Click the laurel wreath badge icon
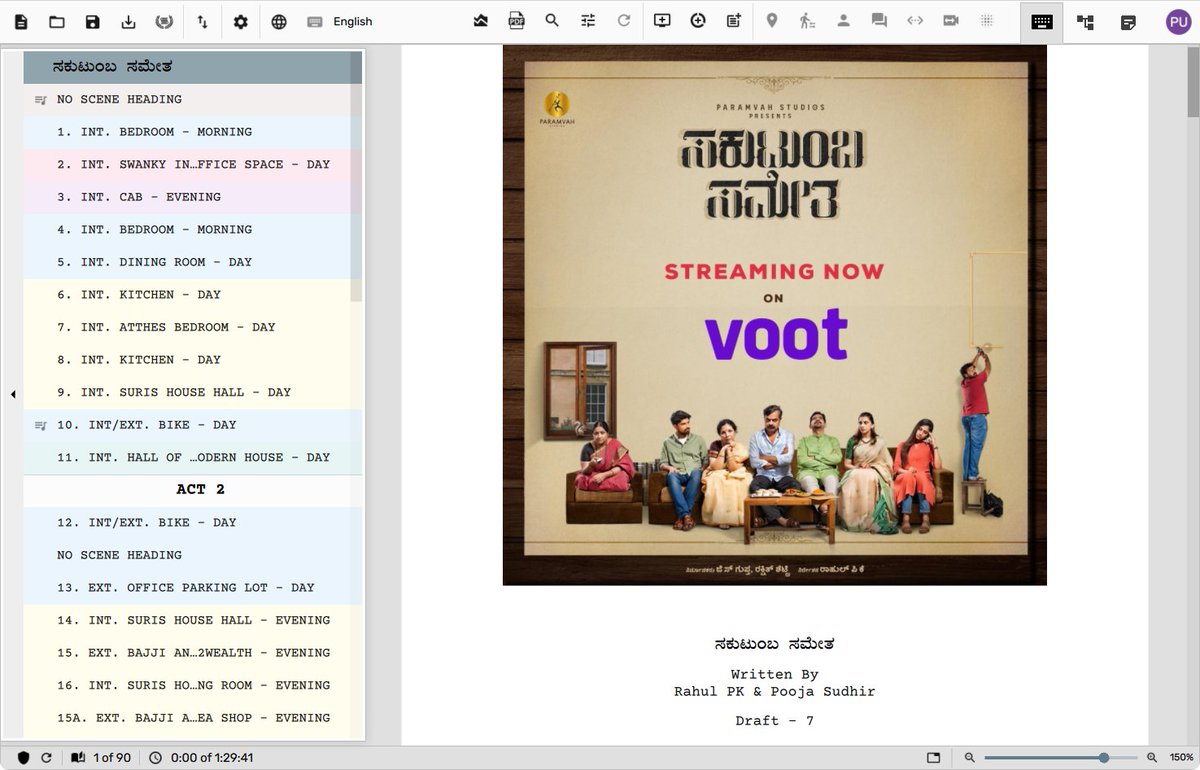 pyautogui.click(x=165, y=21)
